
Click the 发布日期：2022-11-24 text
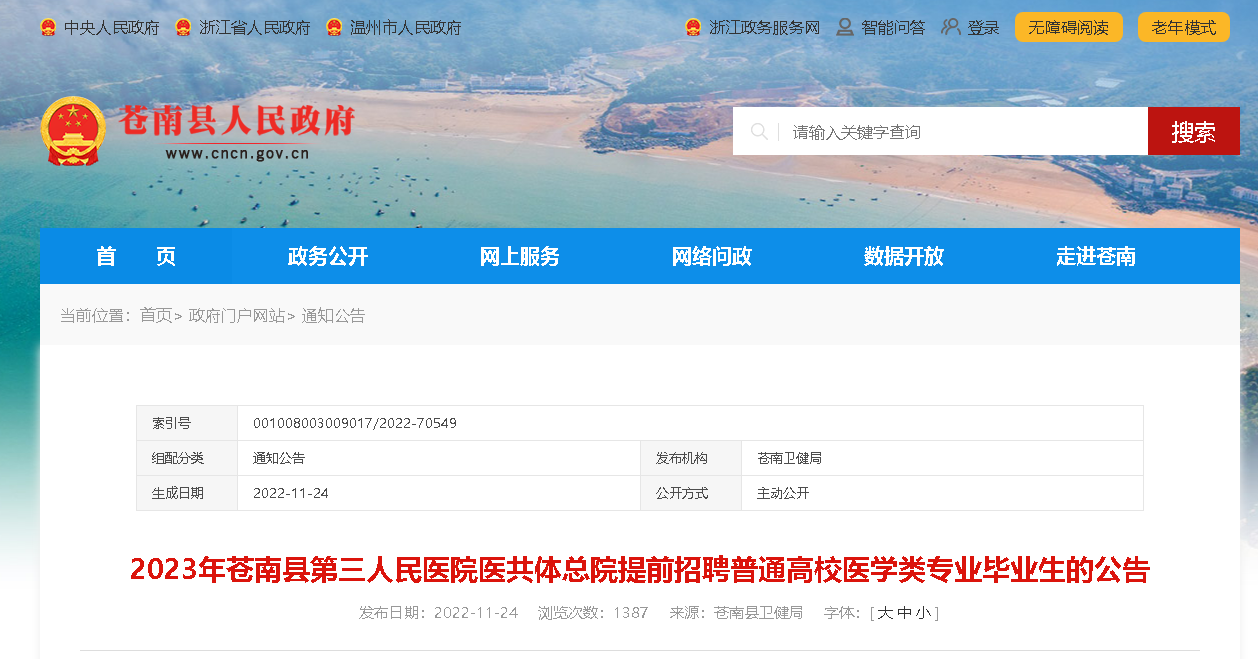[438, 613]
